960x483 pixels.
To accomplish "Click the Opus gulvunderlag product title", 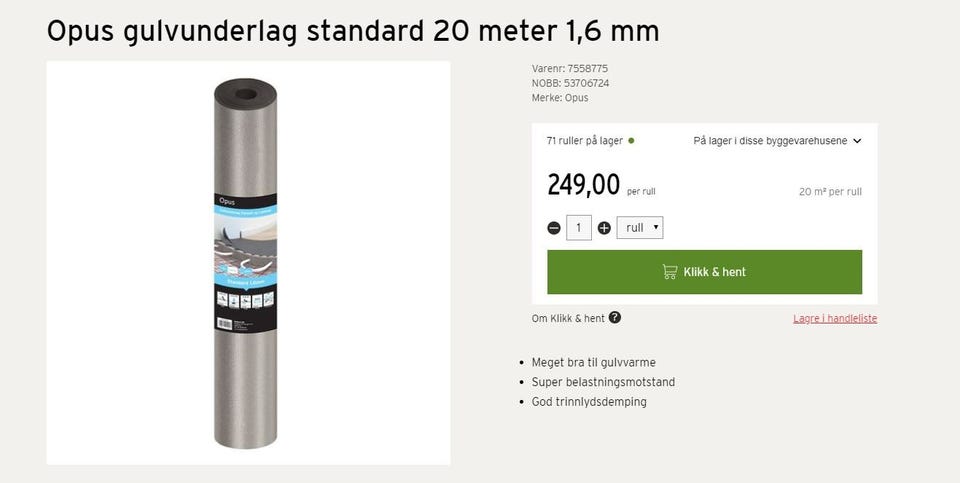I will [x=353, y=31].
